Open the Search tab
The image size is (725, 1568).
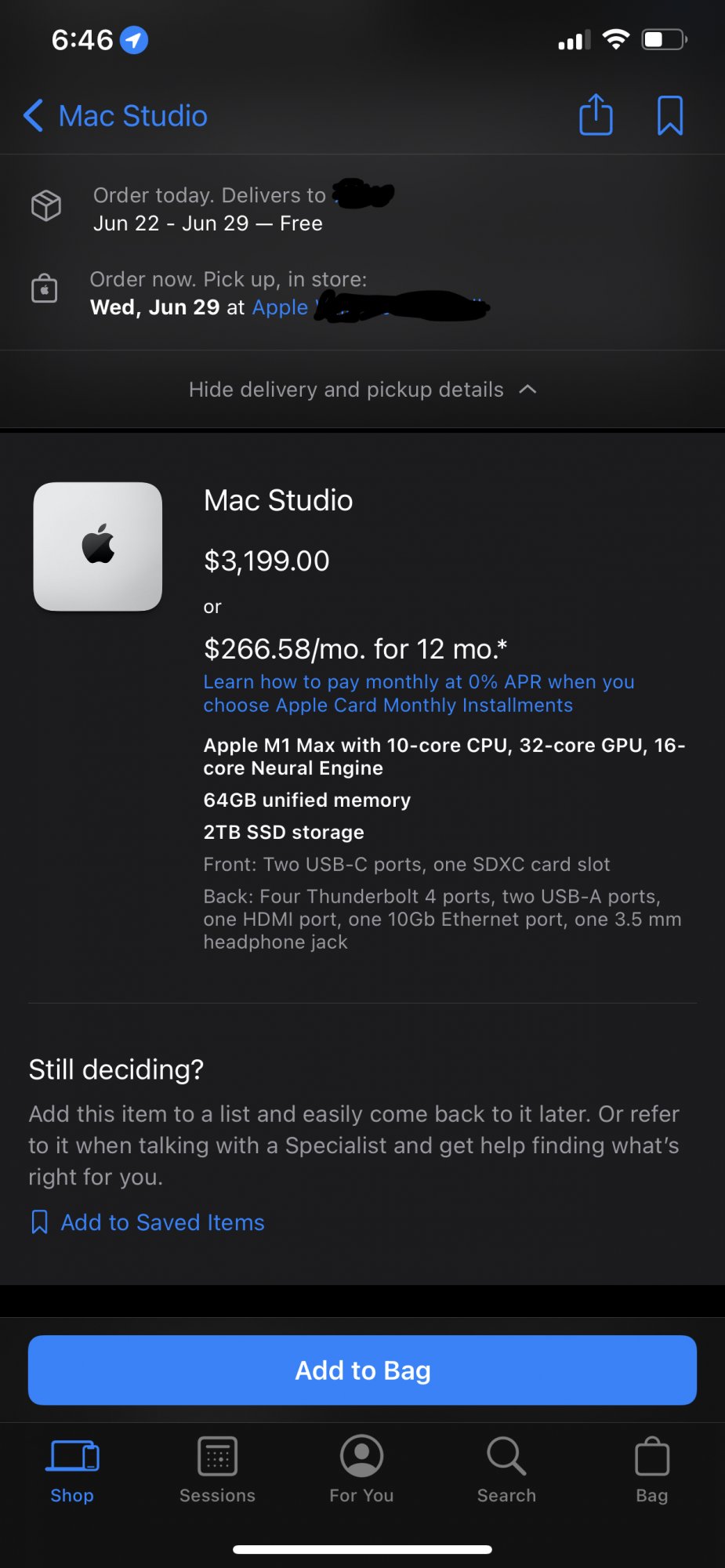coord(506,1470)
